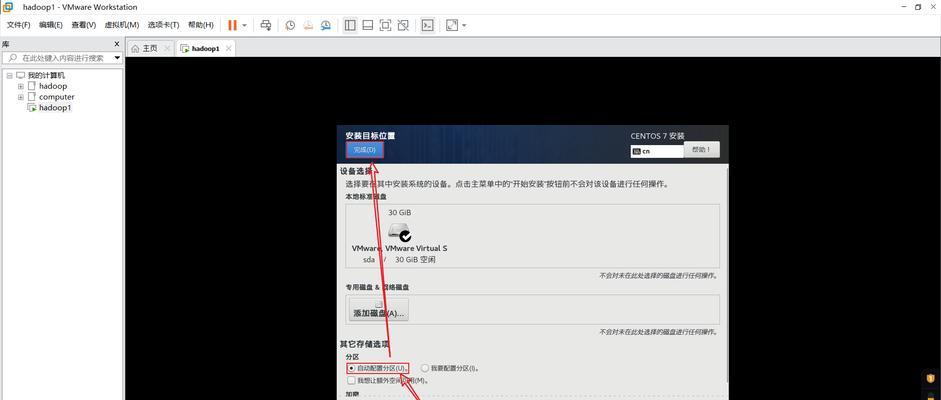This screenshot has width=941, height=400.
Task: Open the 帮助(H) menu
Action: (x=200, y=25)
